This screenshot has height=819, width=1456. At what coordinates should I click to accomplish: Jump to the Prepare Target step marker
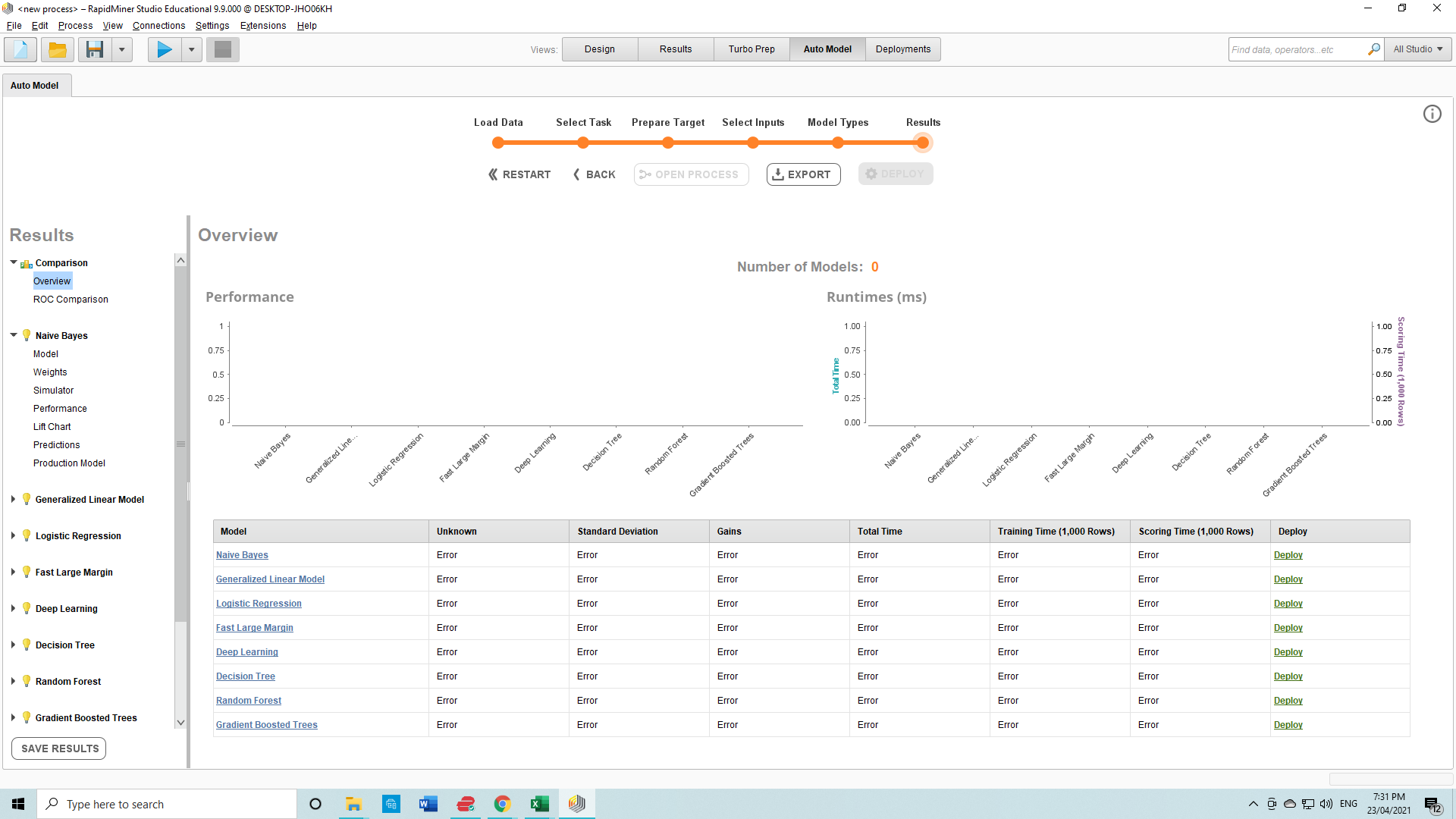[668, 143]
